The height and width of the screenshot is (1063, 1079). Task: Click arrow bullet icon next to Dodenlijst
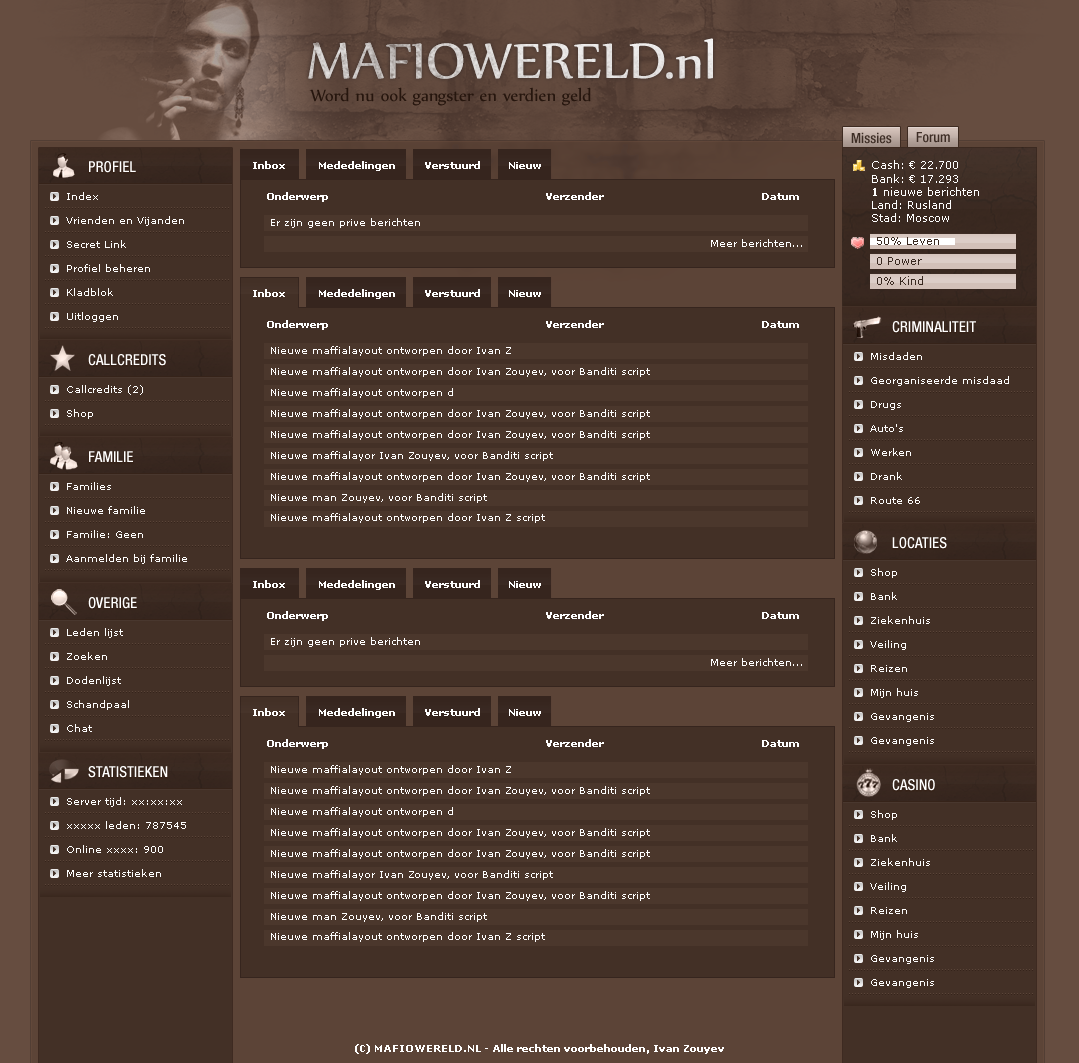click(54, 681)
